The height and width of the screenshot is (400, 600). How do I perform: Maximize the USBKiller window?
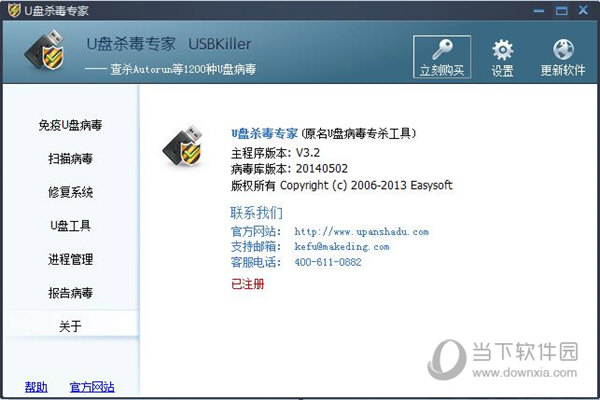tap(561, 10)
